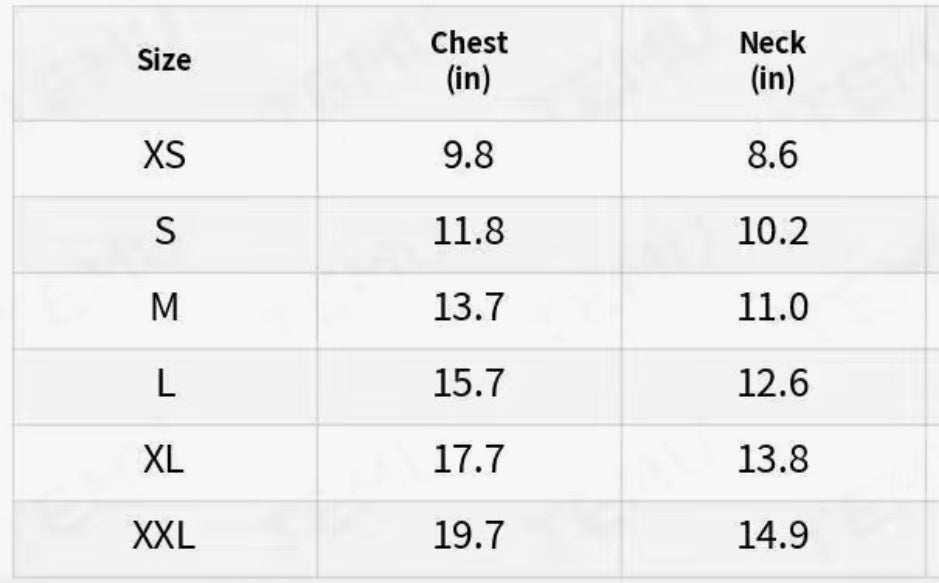The image size is (939, 583).
Task: Click neck value 14.9
Action: tap(772, 537)
